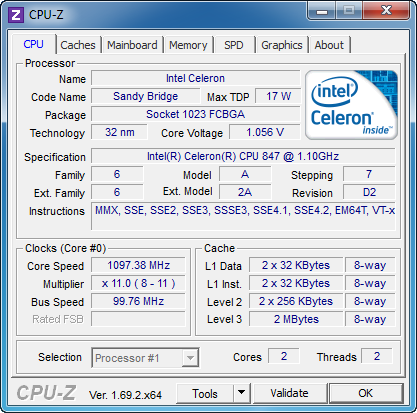Click the Stepping value '7'

click(x=369, y=174)
